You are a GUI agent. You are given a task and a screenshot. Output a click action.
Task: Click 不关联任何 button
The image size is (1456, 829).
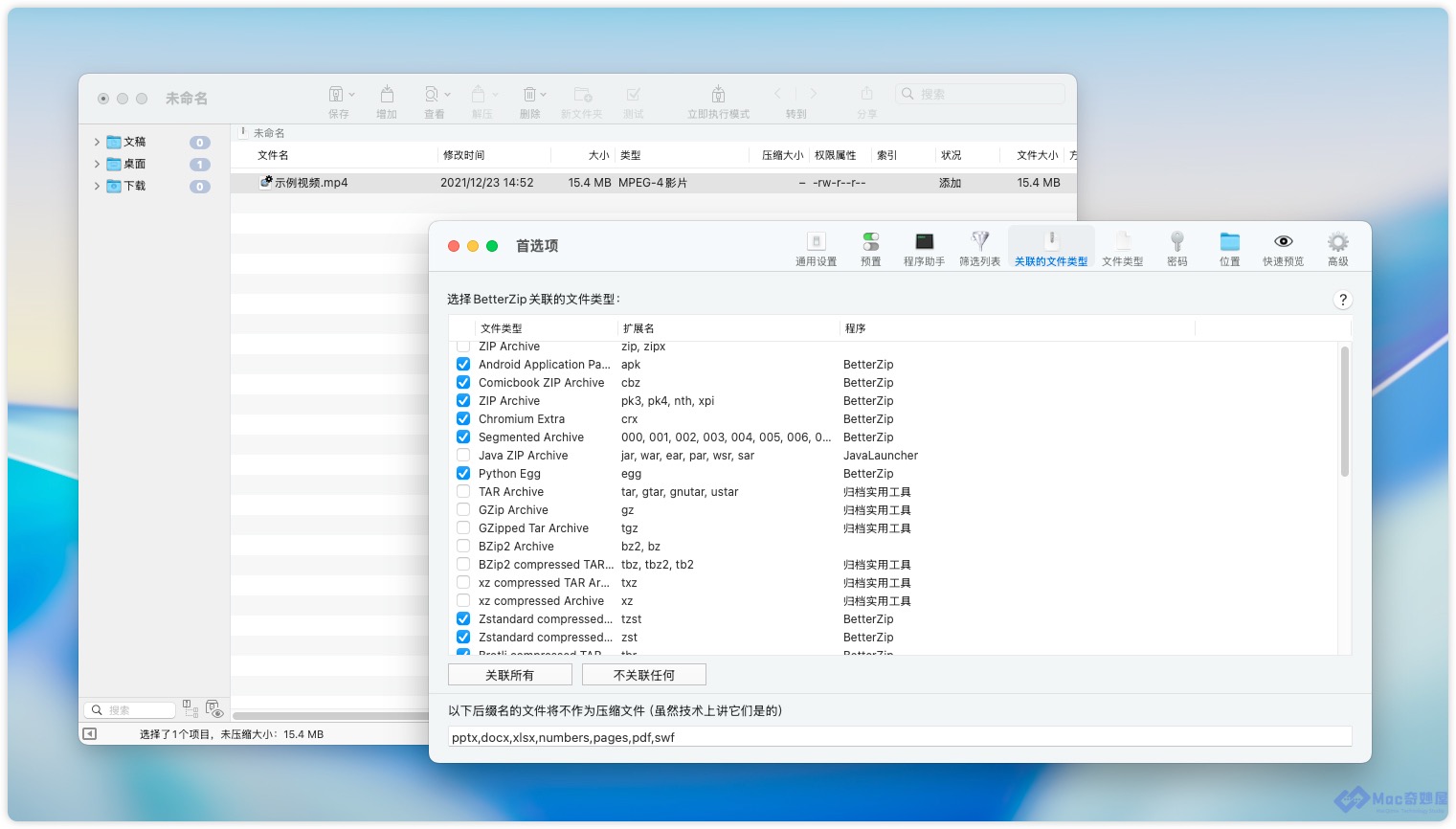pos(644,675)
